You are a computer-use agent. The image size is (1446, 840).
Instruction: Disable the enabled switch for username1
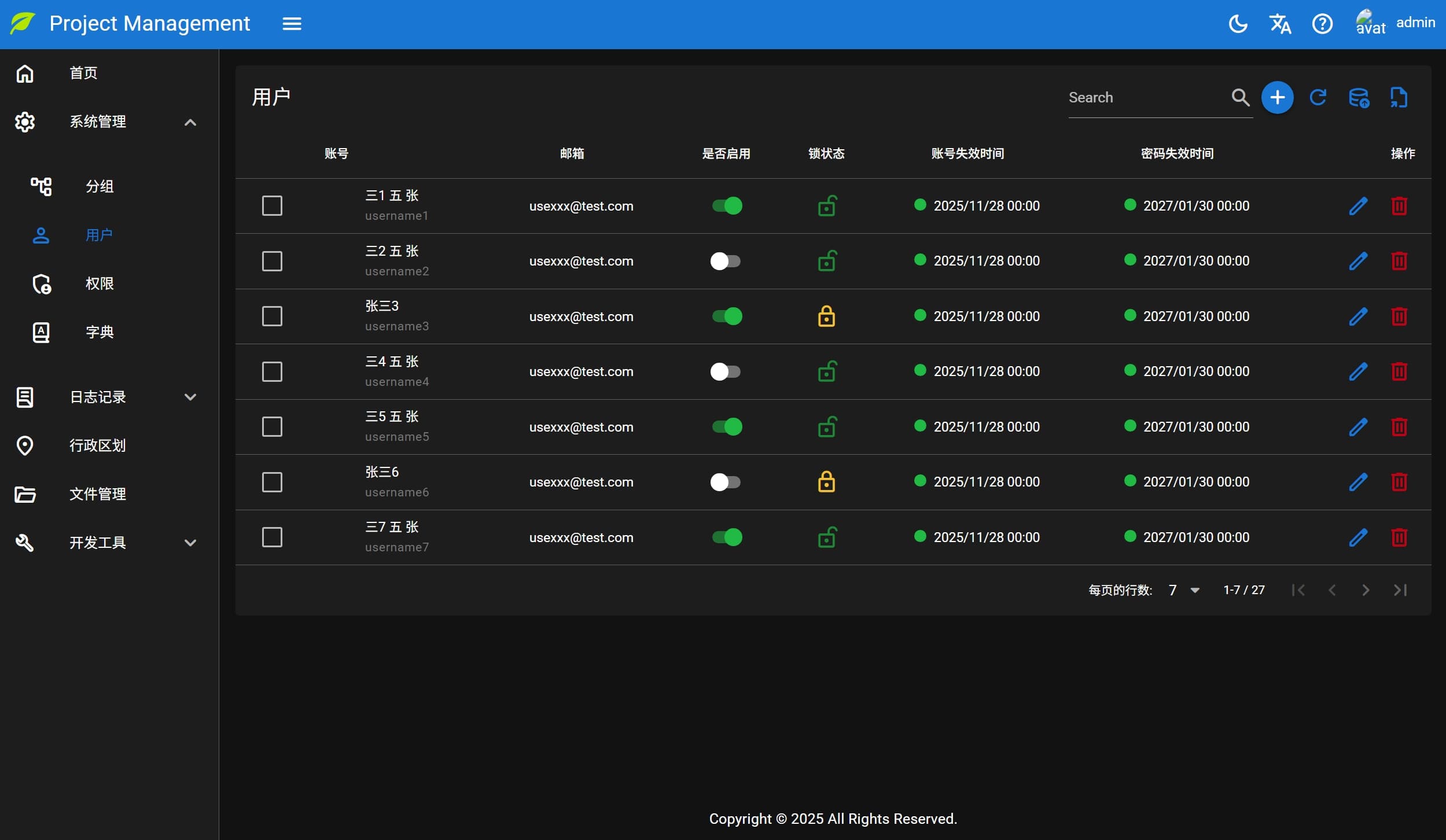coord(727,206)
